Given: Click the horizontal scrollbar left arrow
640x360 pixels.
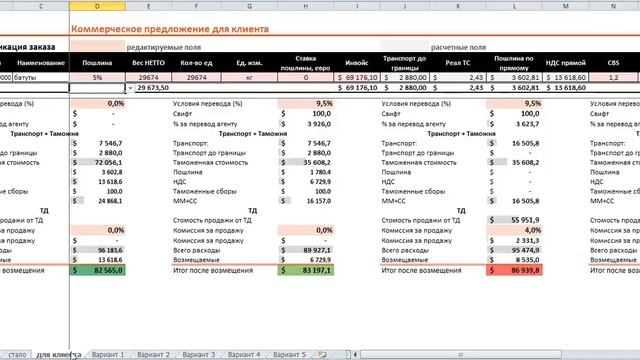Looking at the screenshot, I should [x=356, y=354].
